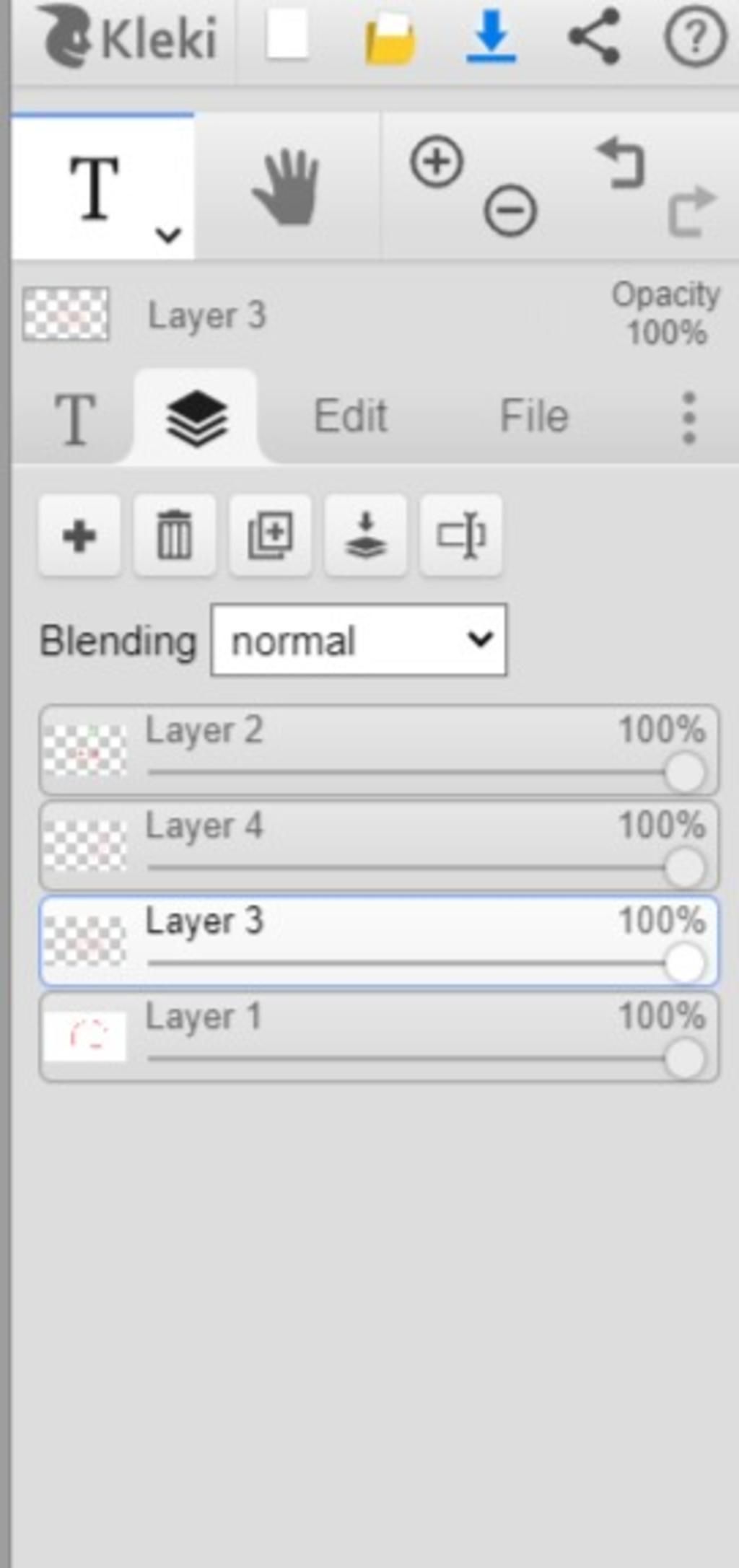
Task: Duplicate the selected layer
Action: pos(270,535)
